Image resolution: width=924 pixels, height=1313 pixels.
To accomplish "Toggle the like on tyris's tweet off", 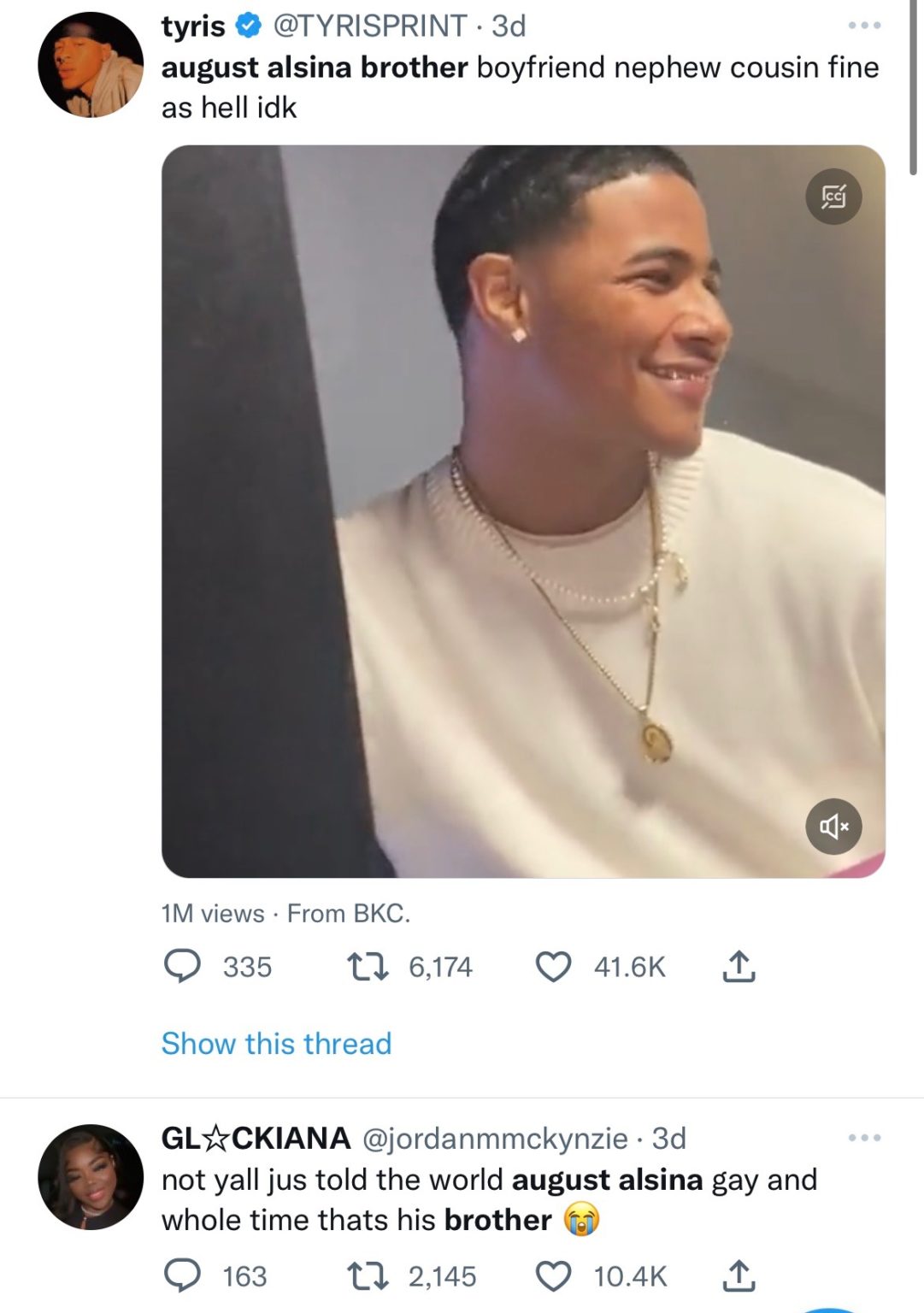I will [556, 967].
